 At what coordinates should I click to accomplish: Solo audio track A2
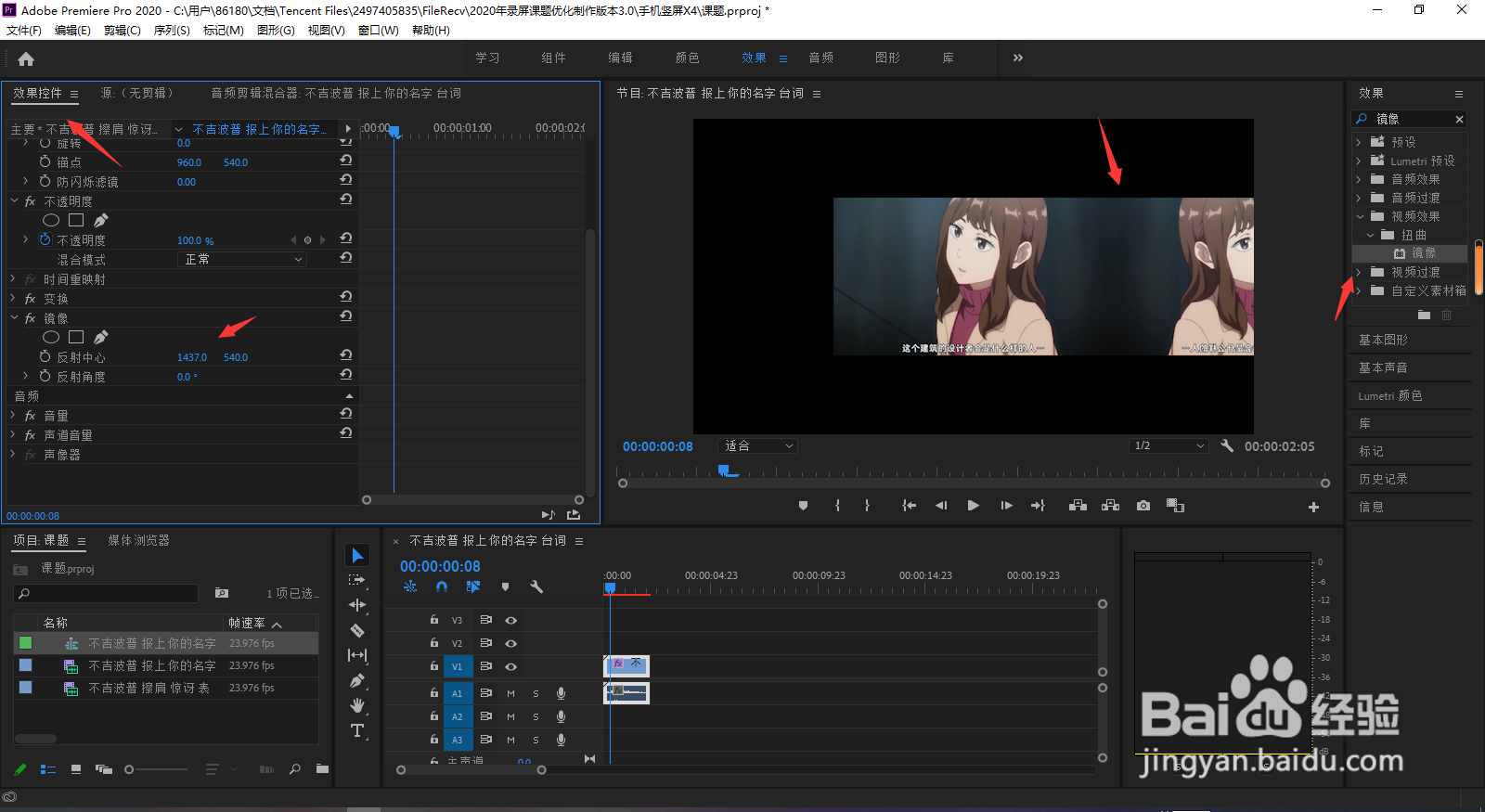point(536,716)
